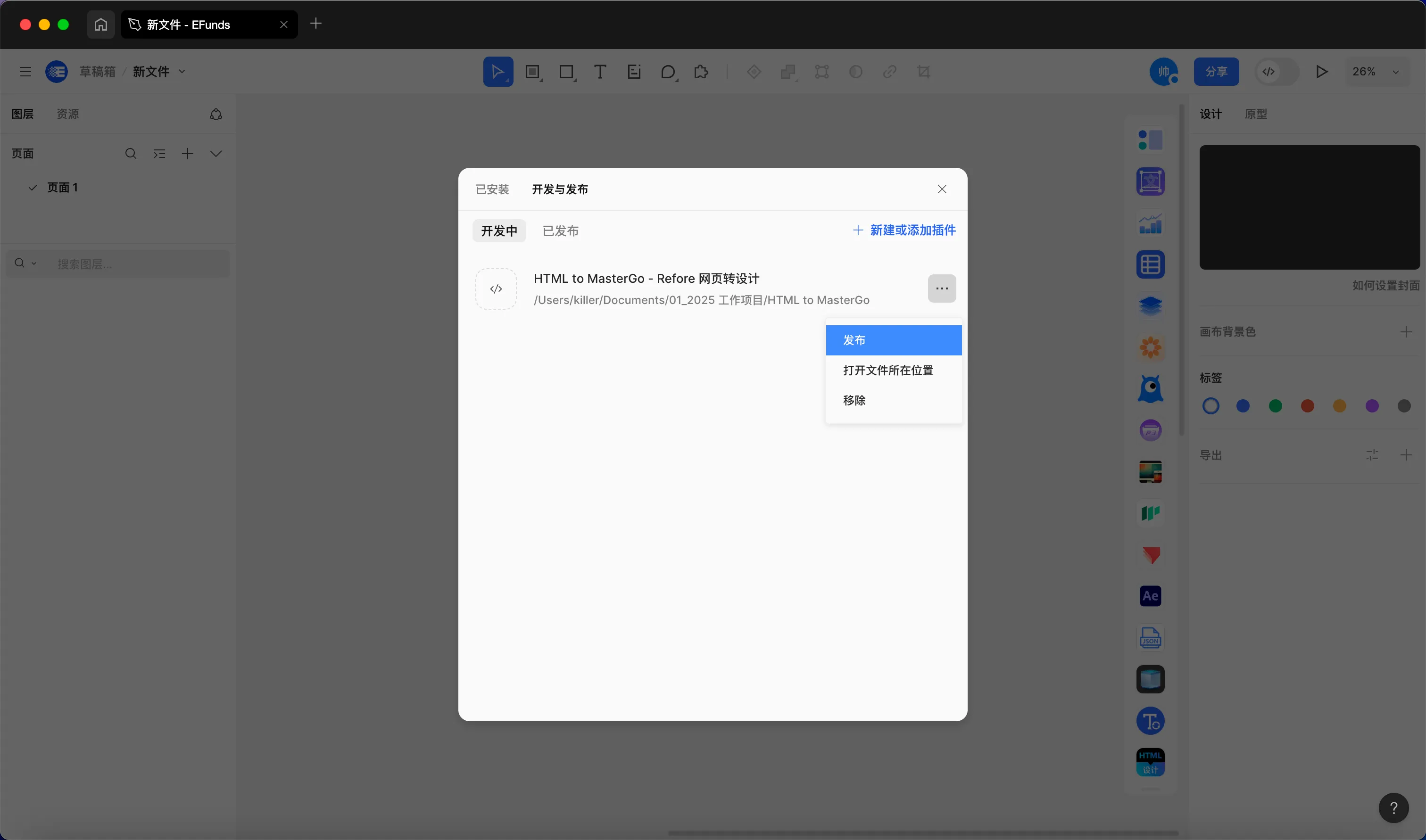
Task: Collapse the pages list chevron
Action: coord(216,153)
